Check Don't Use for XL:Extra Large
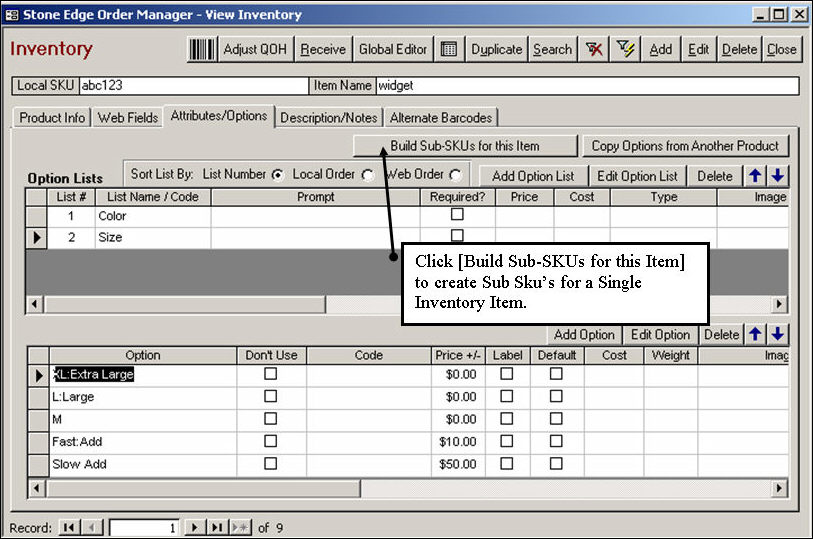 [x=270, y=374]
